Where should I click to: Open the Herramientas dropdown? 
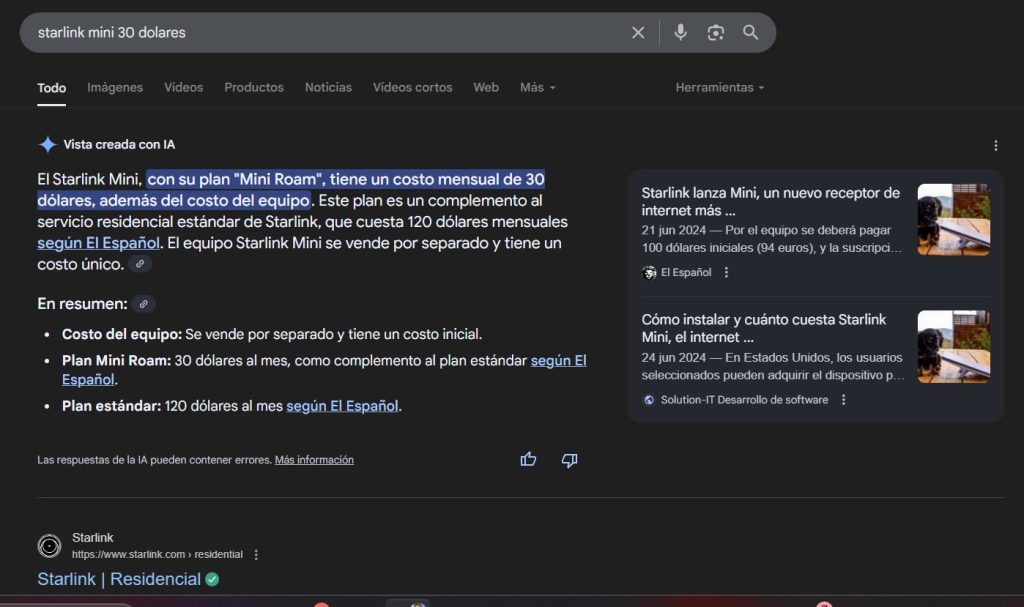point(720,88)
